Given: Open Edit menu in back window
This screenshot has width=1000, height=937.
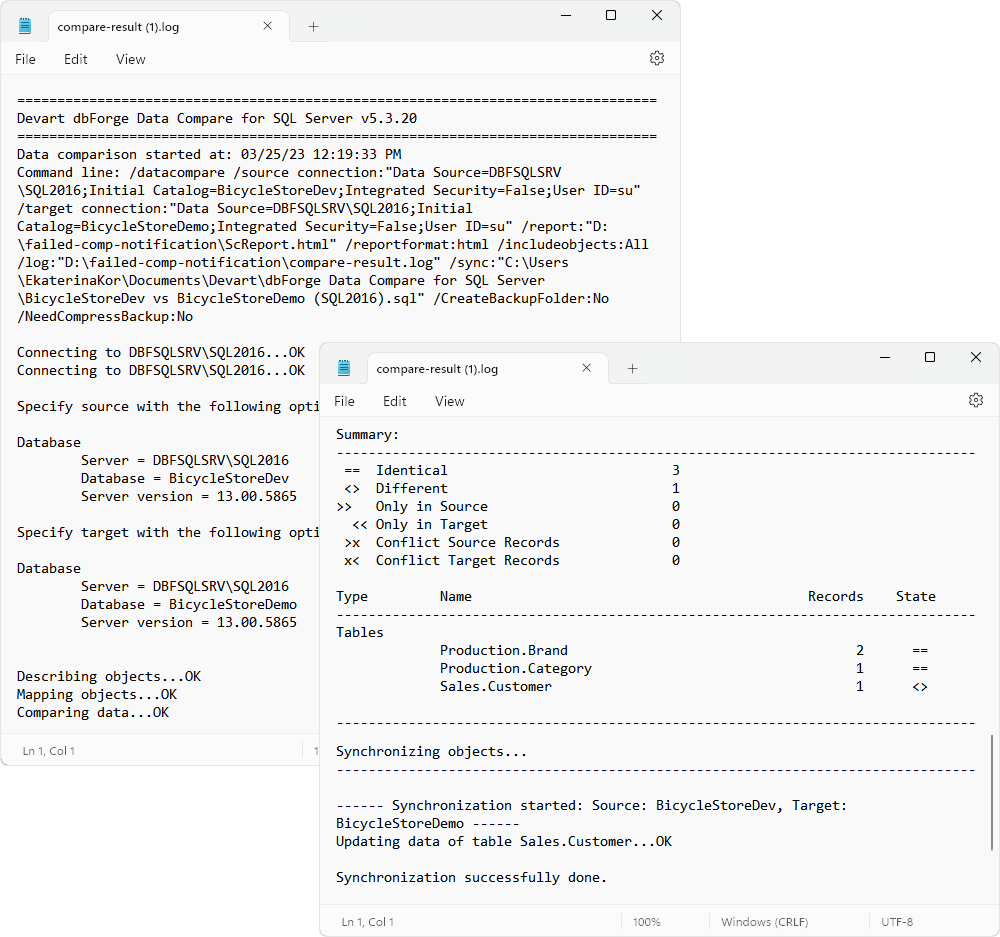Looking at the screenshot, I should click(75, 59).
